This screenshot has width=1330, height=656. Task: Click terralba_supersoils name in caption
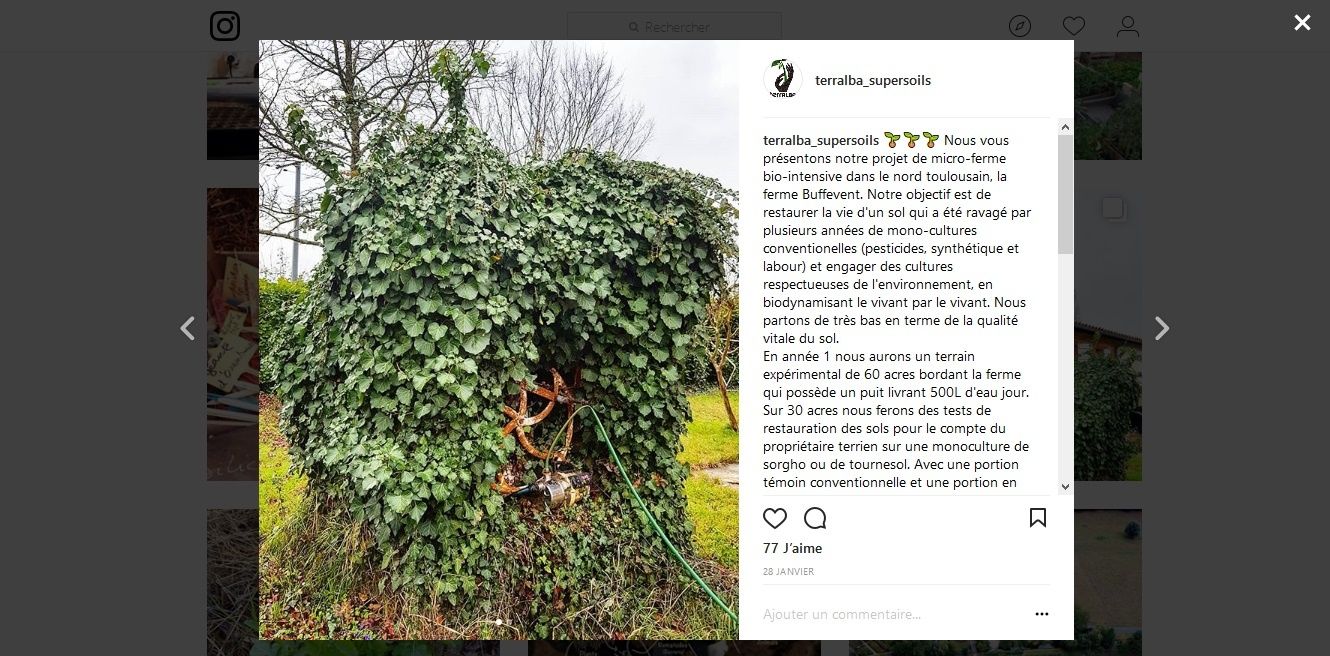tap(821, 140)
